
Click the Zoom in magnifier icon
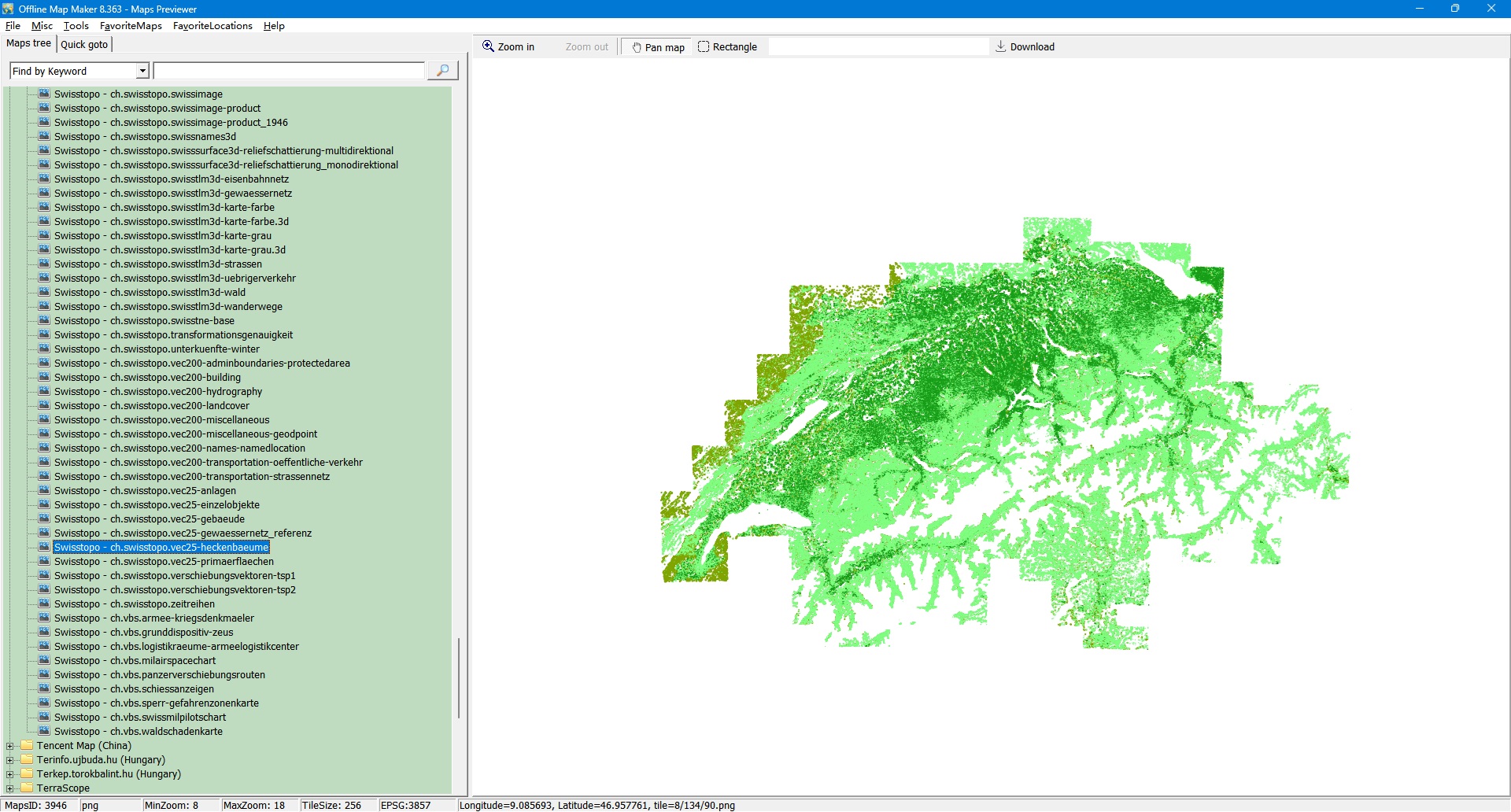489,46
